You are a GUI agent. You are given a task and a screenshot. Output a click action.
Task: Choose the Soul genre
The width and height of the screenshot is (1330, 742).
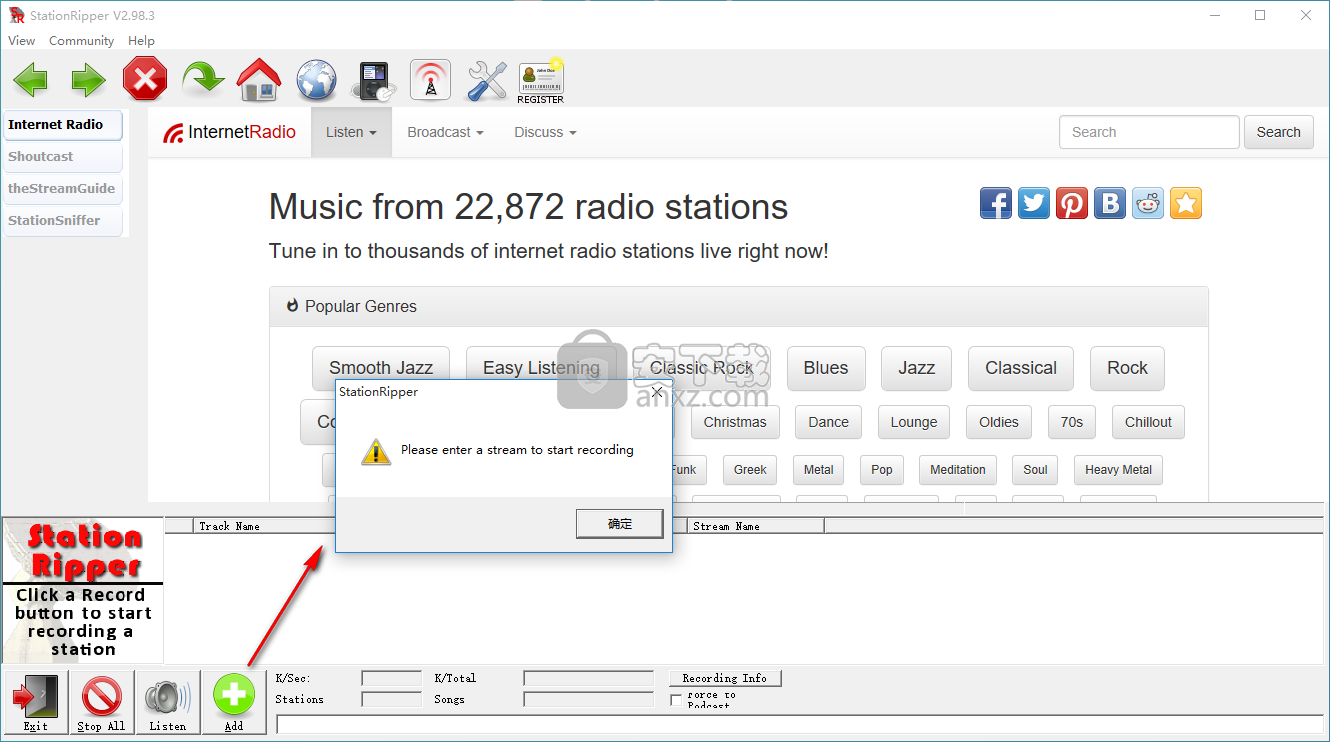(x=1035, y=470)
